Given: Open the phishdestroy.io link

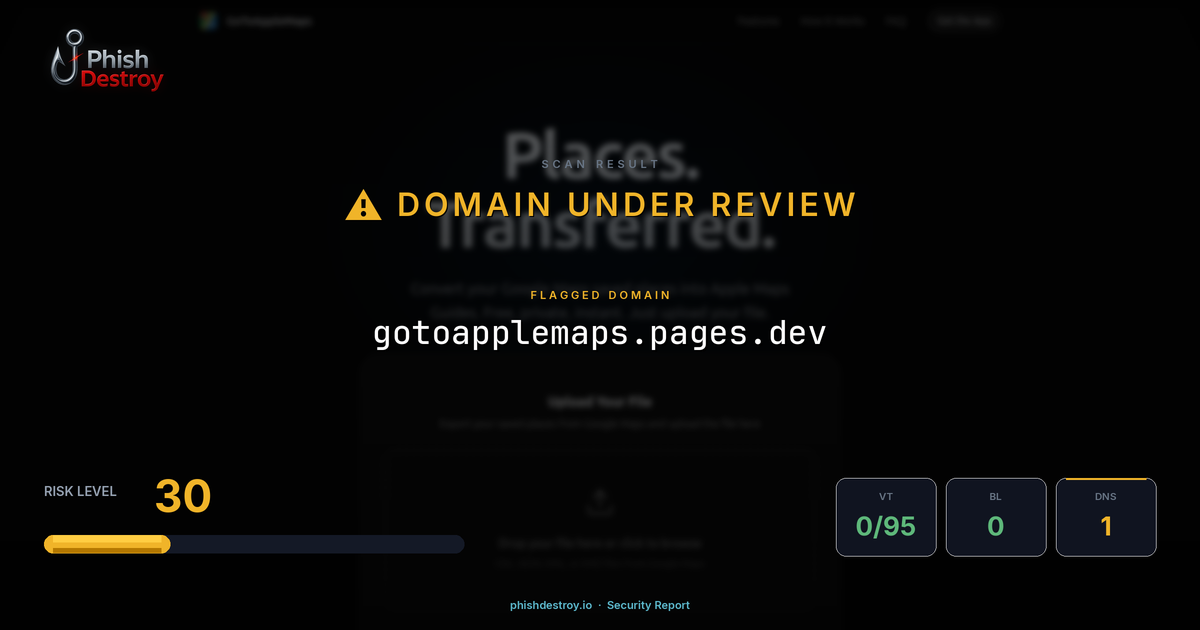Looking at the screenshot, I should coord(550,605).
